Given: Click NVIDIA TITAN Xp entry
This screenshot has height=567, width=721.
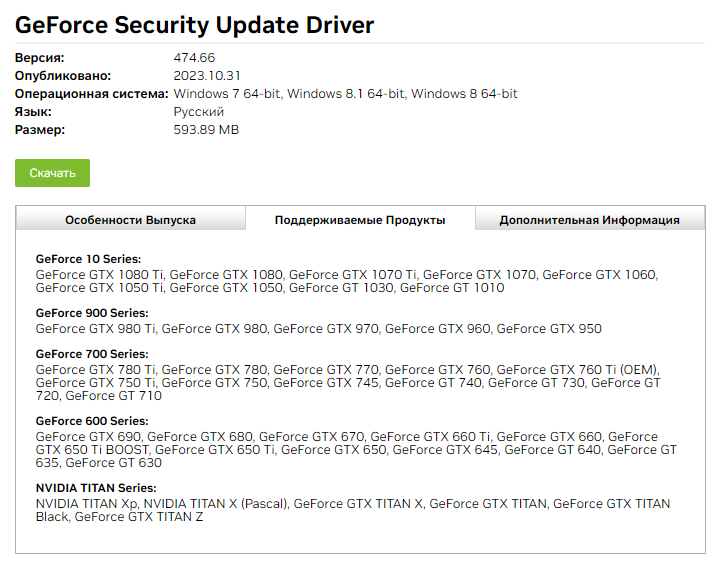Looking at the screenshot, I should pos(86,504).
